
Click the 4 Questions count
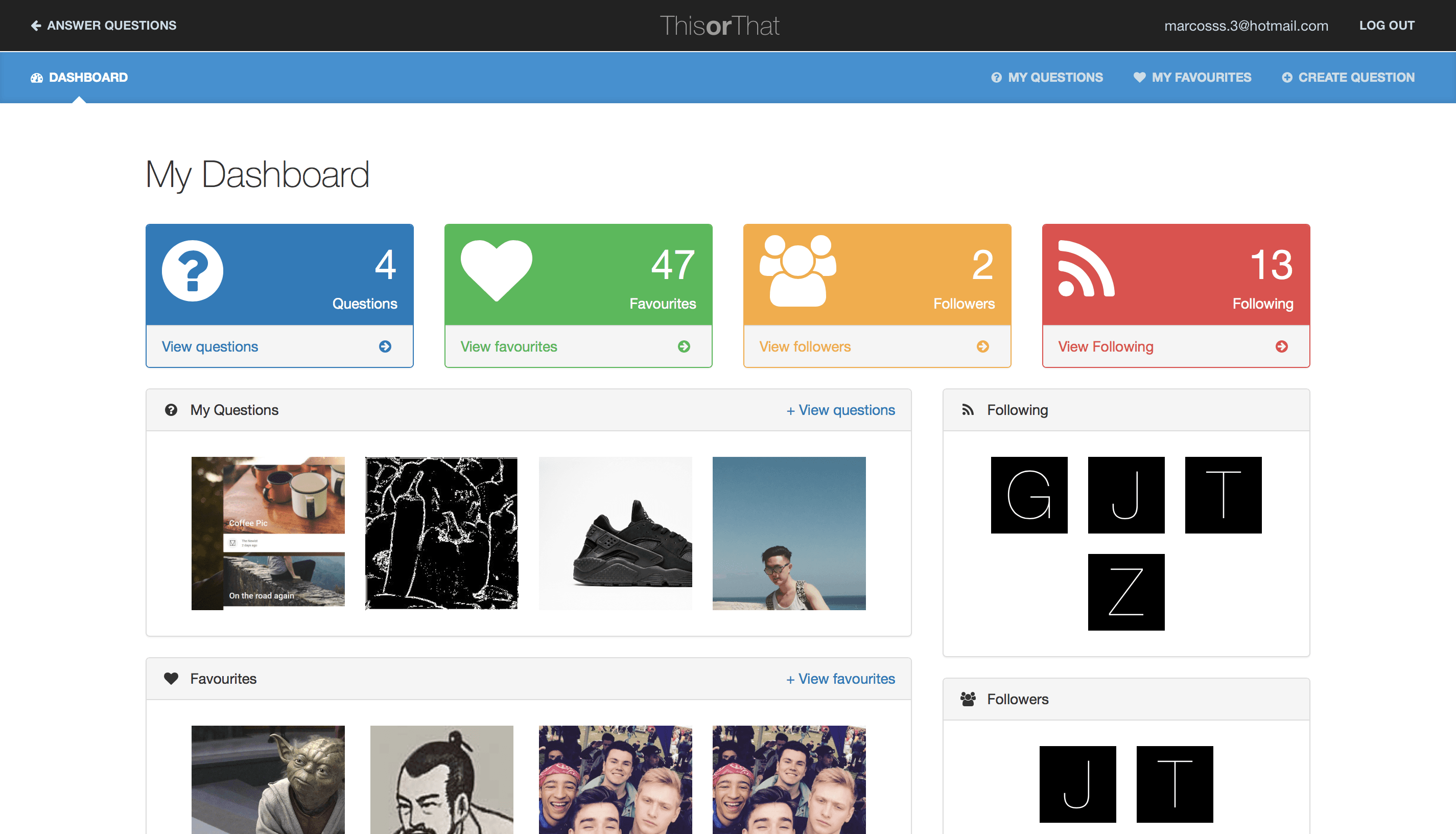coord(385,265)
